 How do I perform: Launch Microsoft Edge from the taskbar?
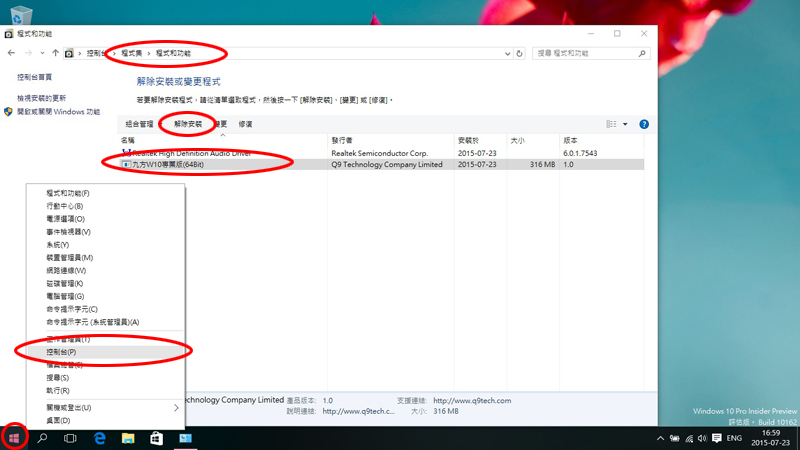100,438
